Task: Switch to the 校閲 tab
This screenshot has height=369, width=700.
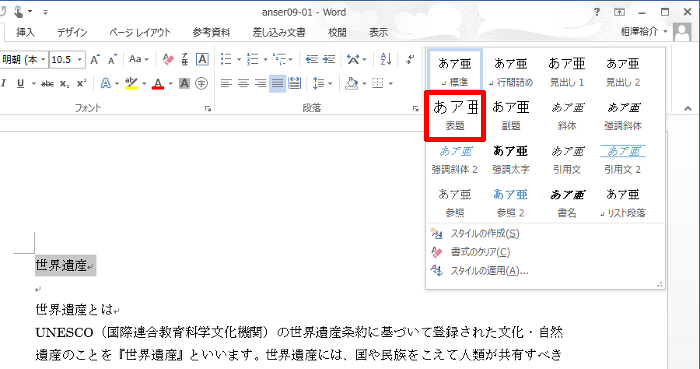Action: click(x=337, y=33)
